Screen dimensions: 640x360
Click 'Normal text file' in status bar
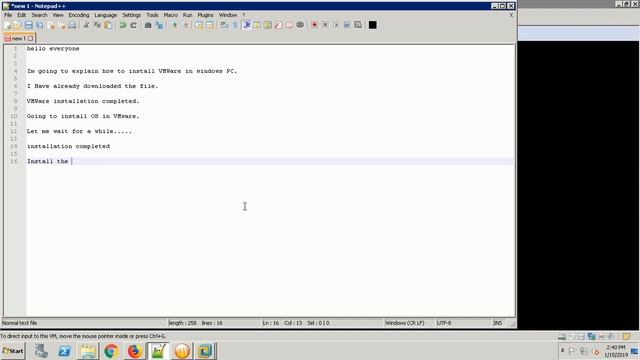(20, 323)
